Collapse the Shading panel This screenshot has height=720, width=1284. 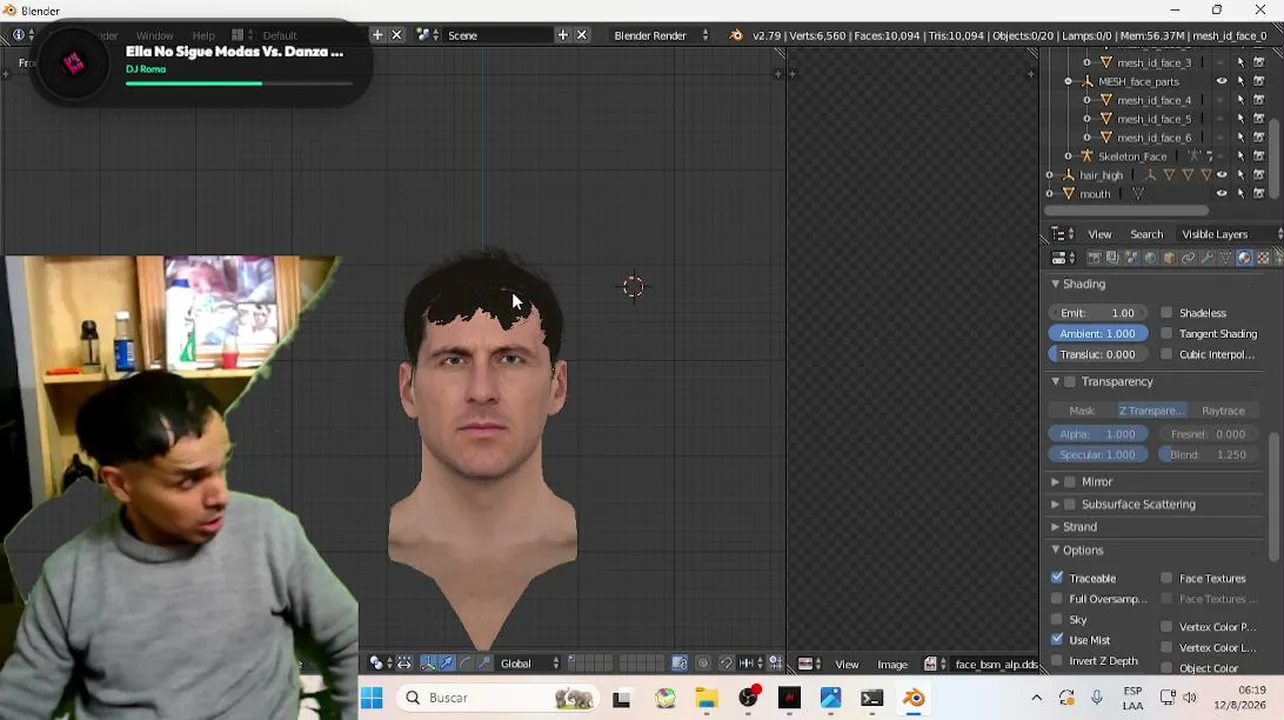coord(1055,284)
